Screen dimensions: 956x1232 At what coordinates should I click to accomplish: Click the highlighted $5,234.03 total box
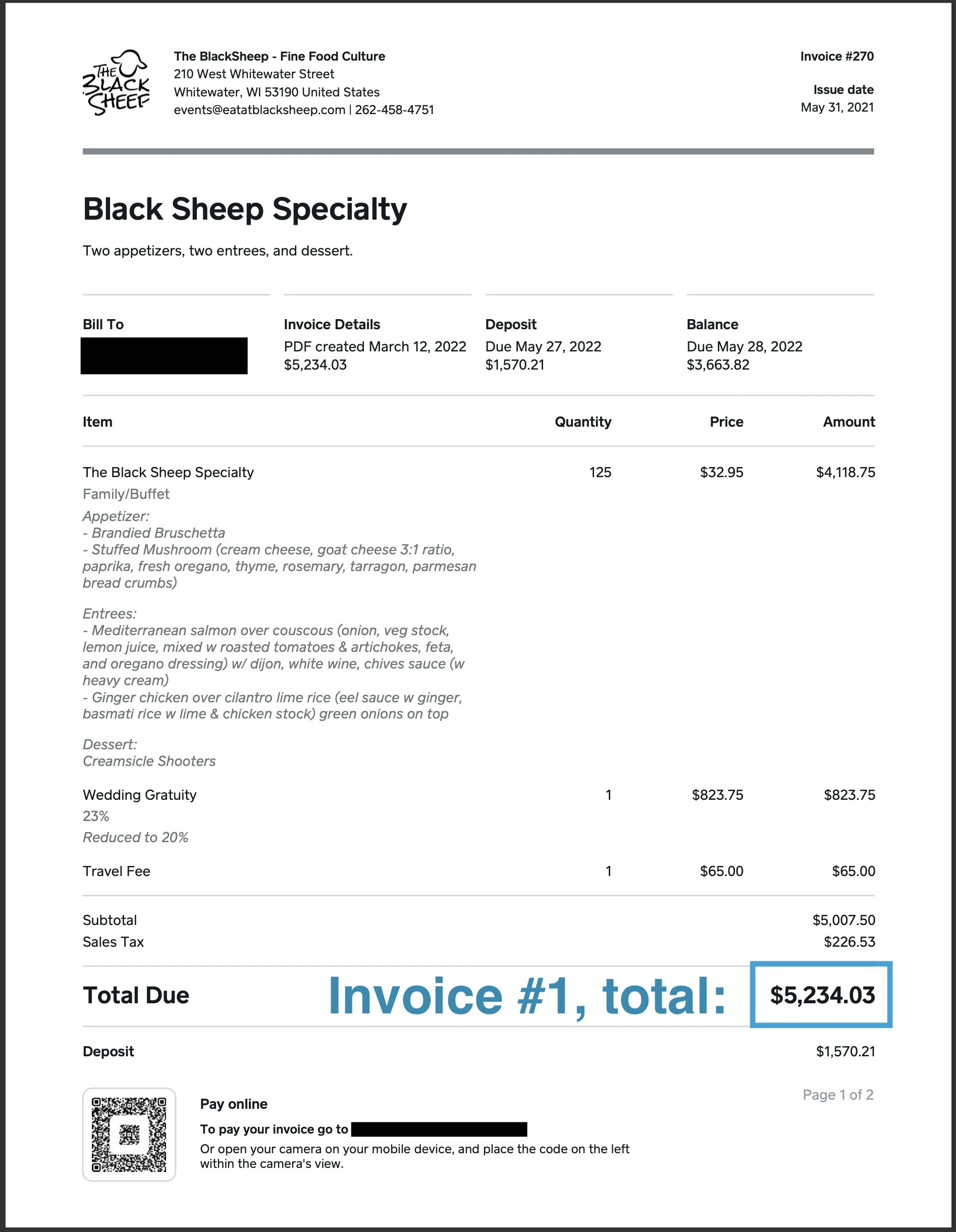821,995
